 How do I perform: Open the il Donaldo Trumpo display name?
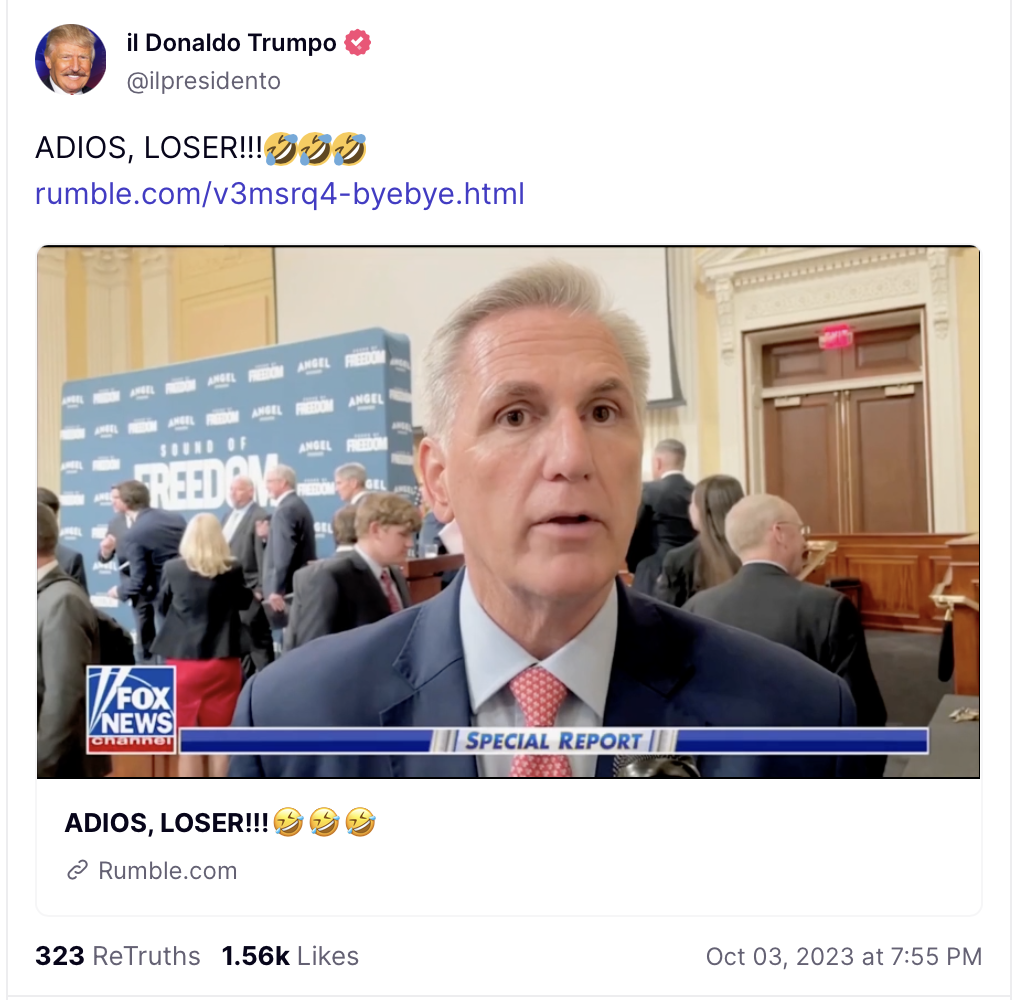[231, 42]
